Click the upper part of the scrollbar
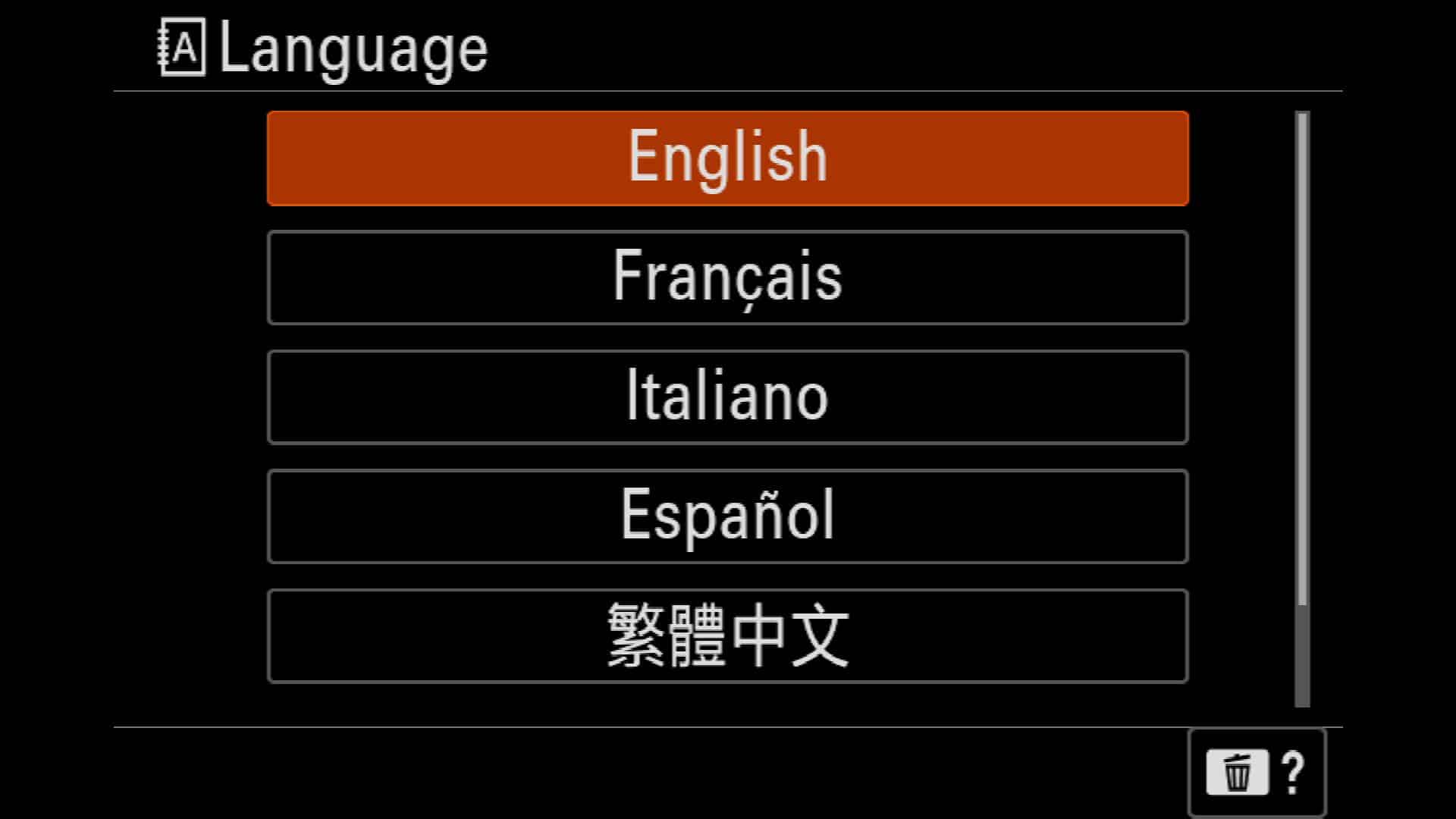Screen dimensions: 1456x819 coord(1302,227)
